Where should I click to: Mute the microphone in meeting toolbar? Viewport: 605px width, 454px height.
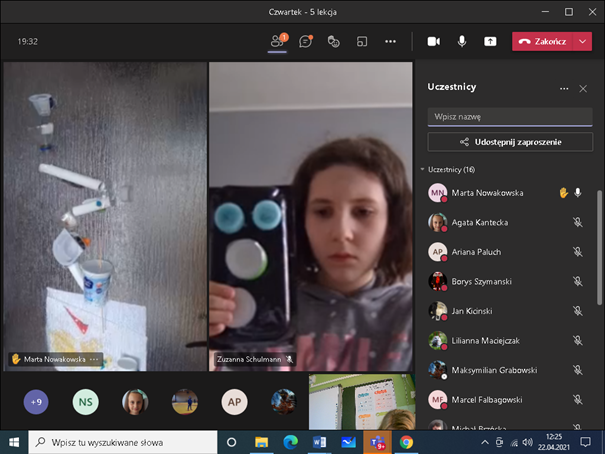(462, 42)
